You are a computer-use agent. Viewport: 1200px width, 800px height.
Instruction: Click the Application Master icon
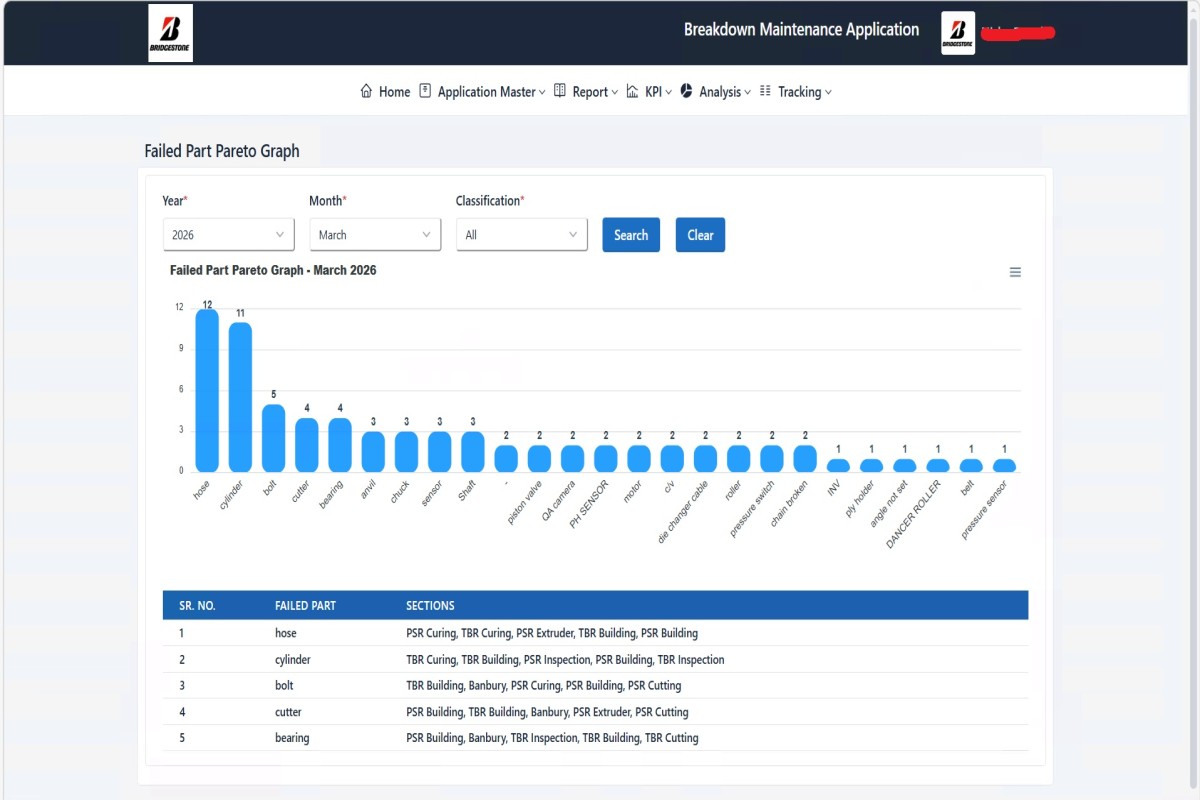point(425,91)
